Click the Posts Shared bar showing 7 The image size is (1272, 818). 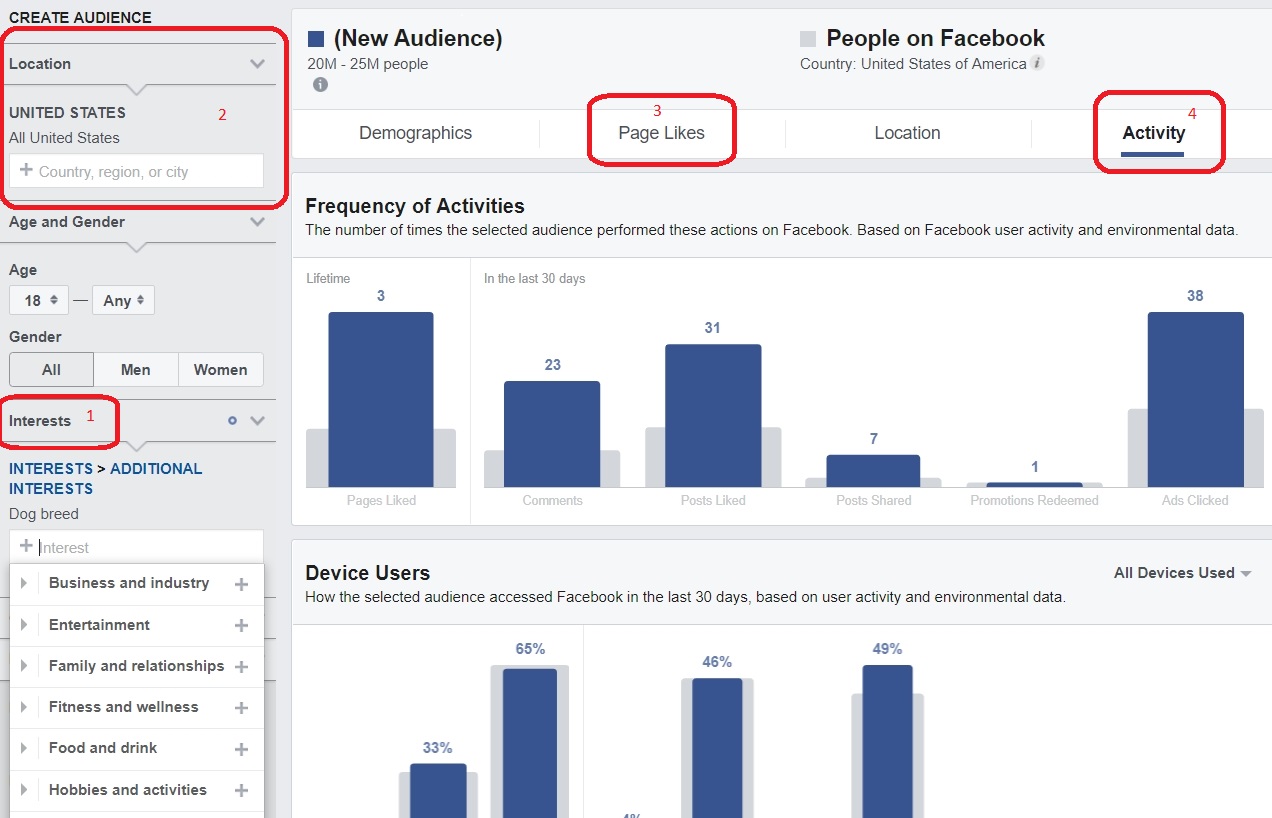[x=873, y=471]
